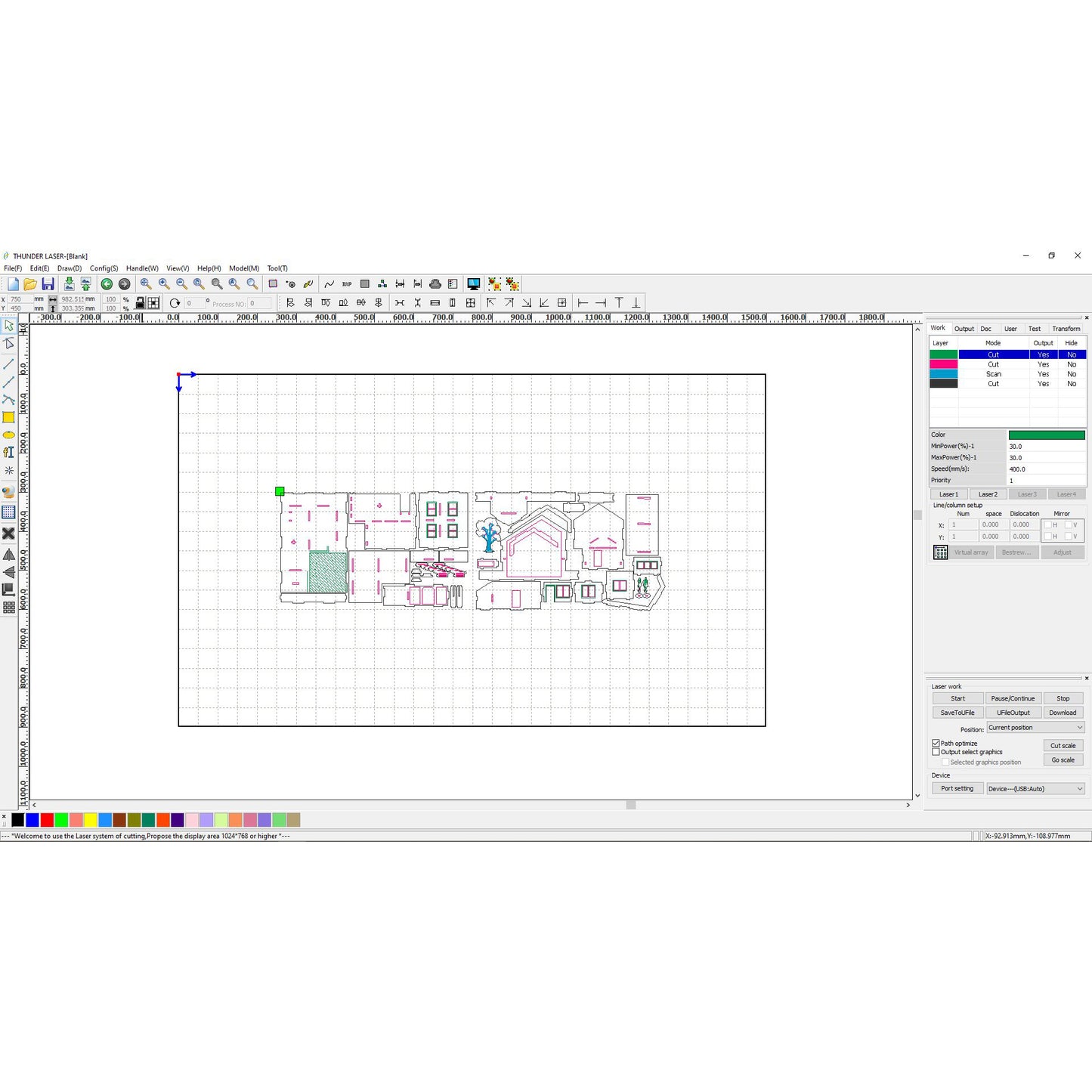Toggle Hide to No on the Scan layer
The image size is (1092, 1092).
tap(1072, 373)
